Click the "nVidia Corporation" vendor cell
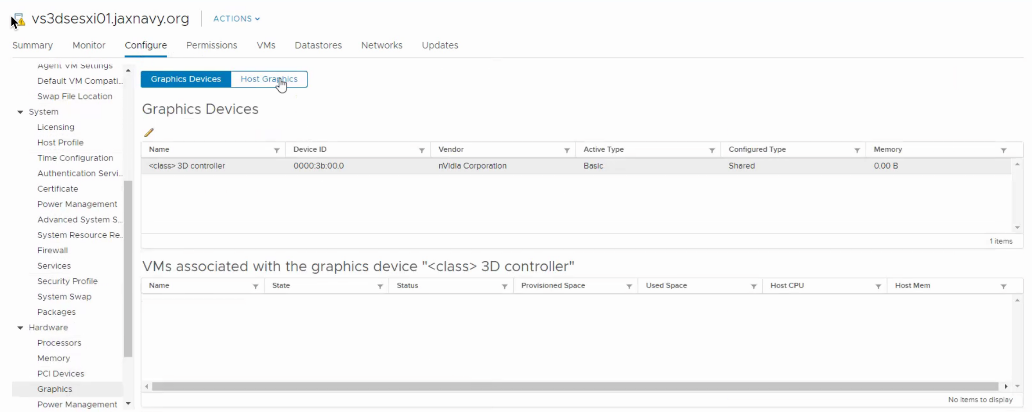The image size is (1032, 412). 472,167
